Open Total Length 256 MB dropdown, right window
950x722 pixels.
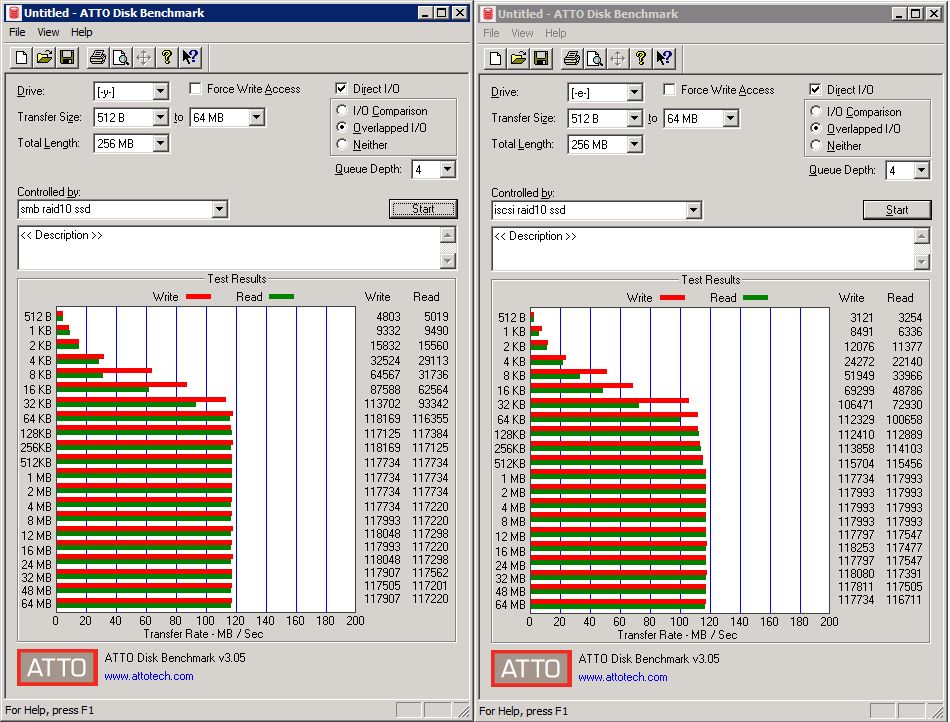(x=634, y=144)
